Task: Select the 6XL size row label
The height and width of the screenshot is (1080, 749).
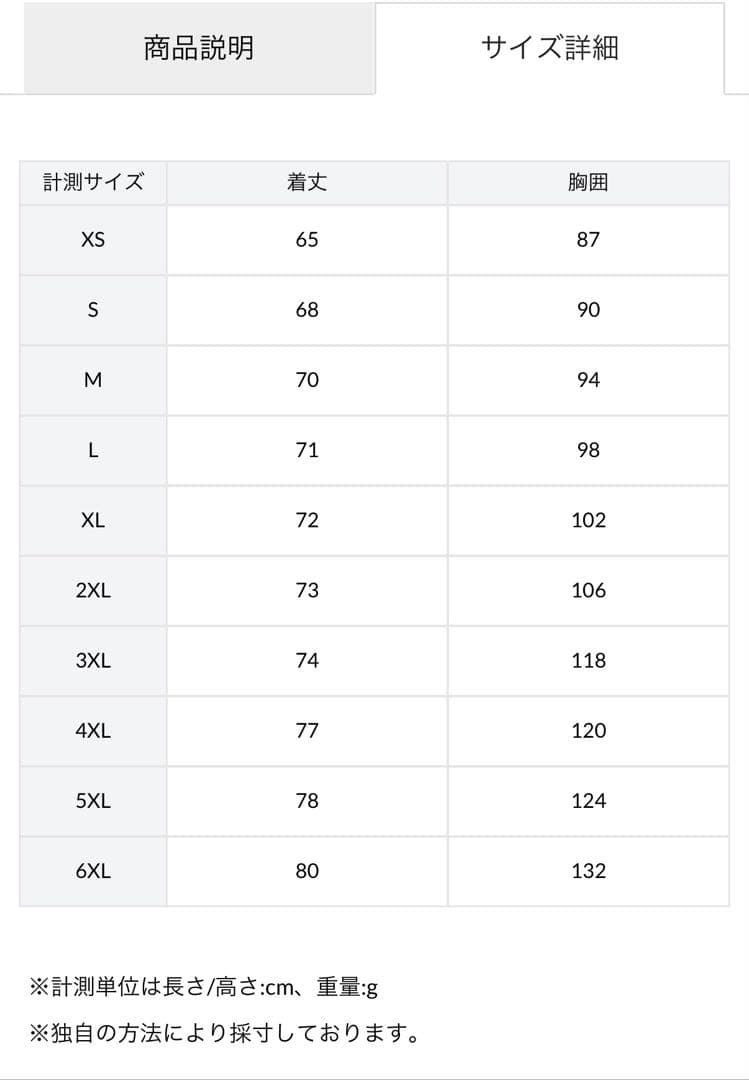Action: click(93, 870)
